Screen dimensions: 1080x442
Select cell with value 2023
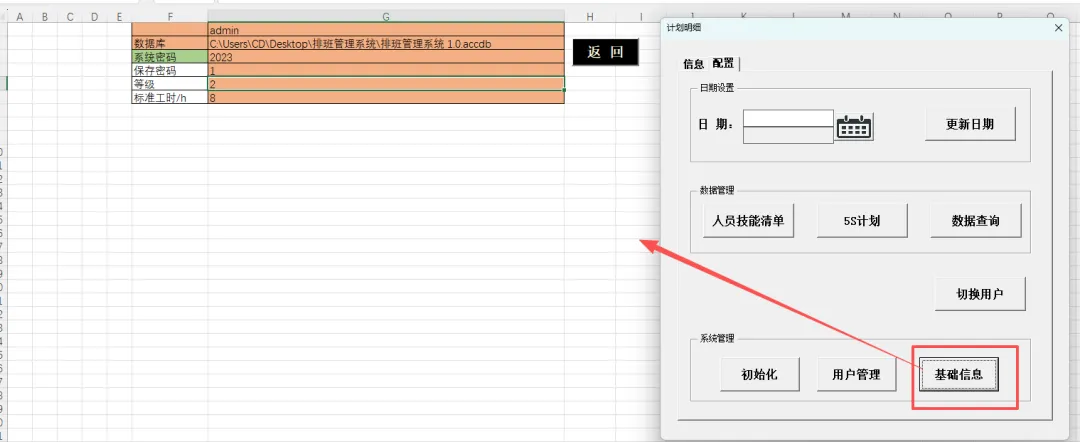pos(386,57)
